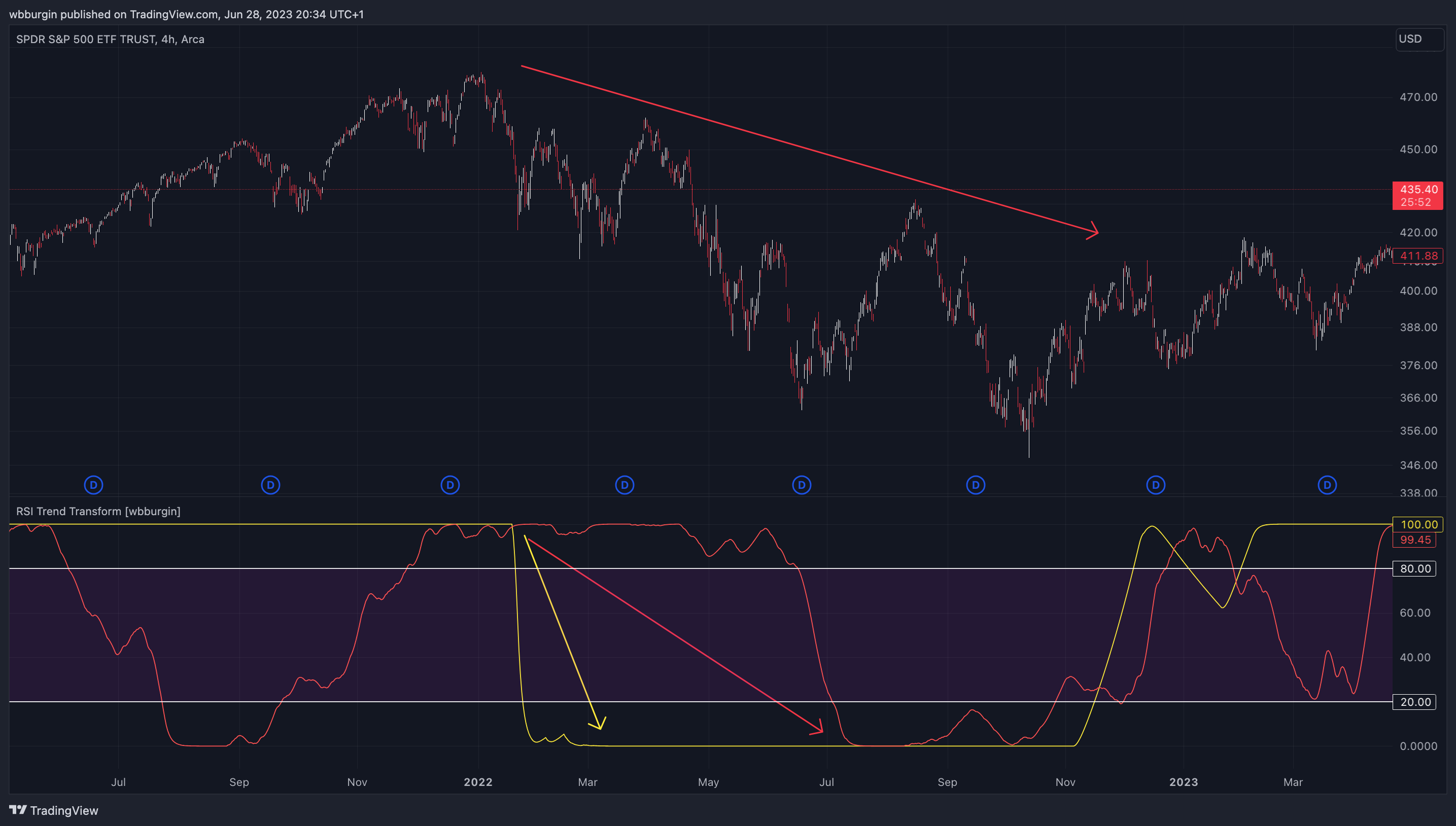The image size is (1456, 826).
Task: Click the yellow 100.00 indicator value label
Action: (x=1417, y=524)
